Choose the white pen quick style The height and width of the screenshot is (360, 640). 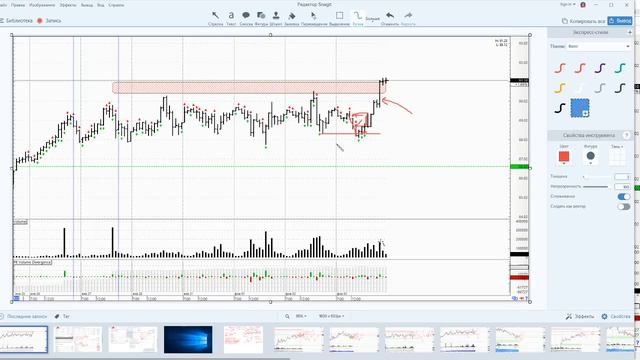pos(580,88)
